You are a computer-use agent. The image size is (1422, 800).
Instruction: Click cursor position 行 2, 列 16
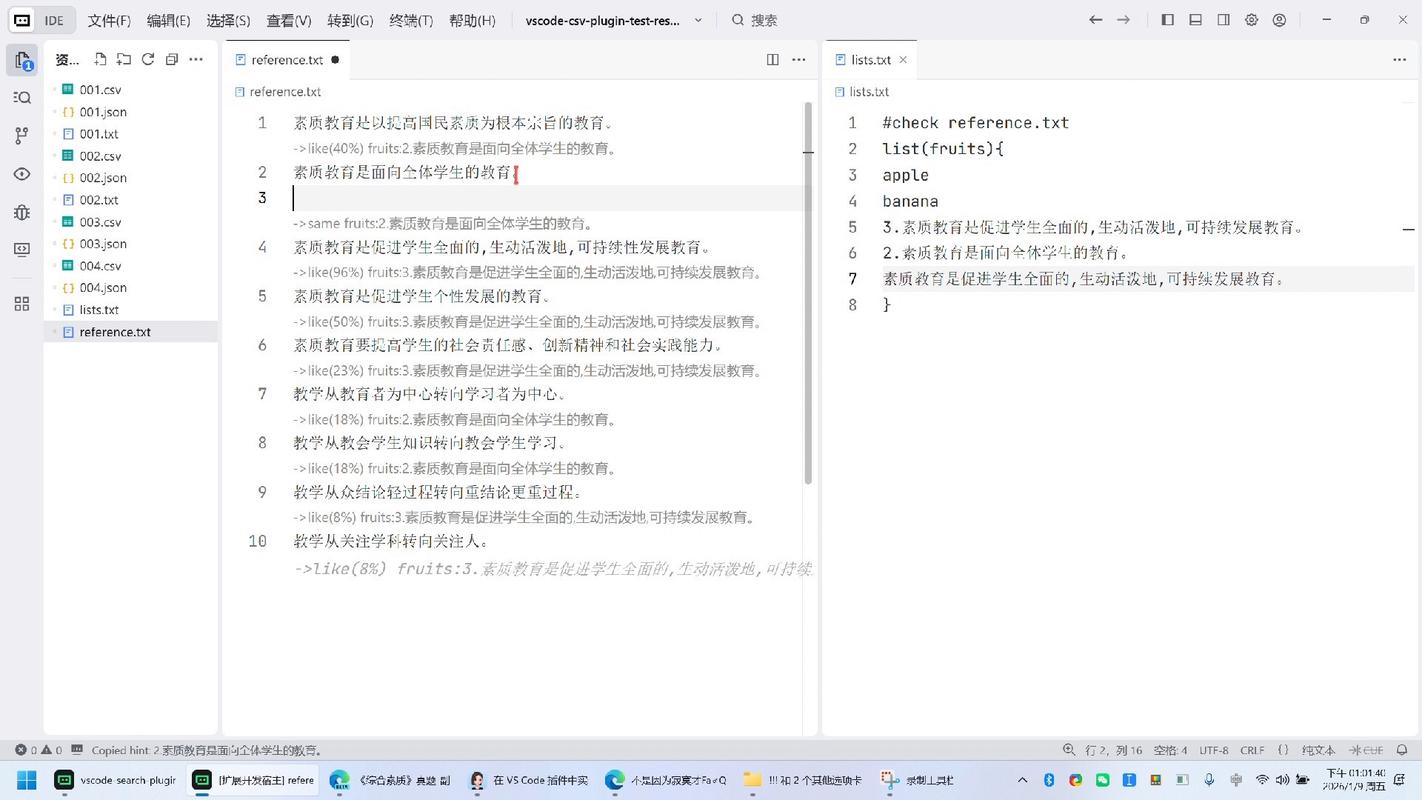(x=1113, y=750)
